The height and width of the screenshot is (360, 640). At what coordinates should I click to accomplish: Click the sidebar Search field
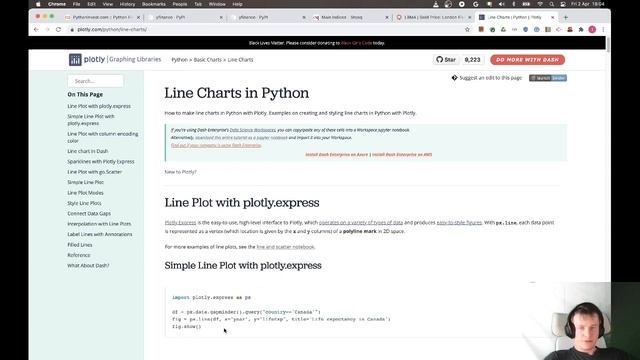pyautogui.click(x=96, y=81)
